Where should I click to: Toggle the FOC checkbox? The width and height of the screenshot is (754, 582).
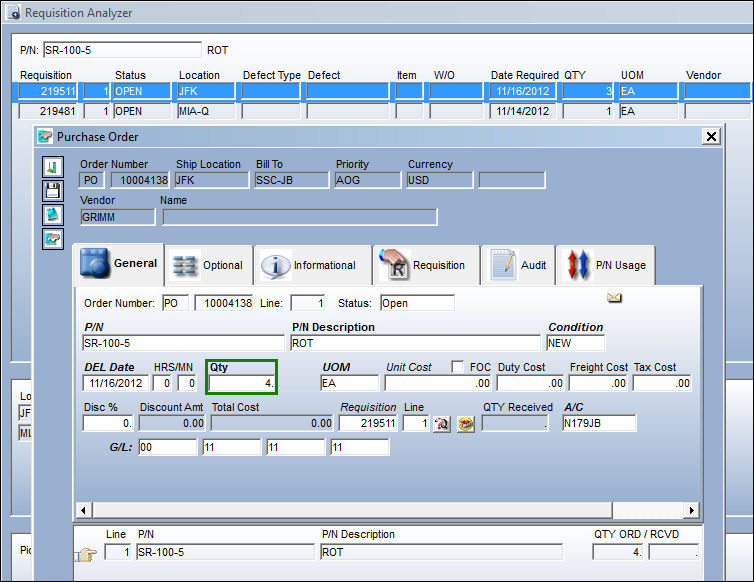(x=458, y=367)
